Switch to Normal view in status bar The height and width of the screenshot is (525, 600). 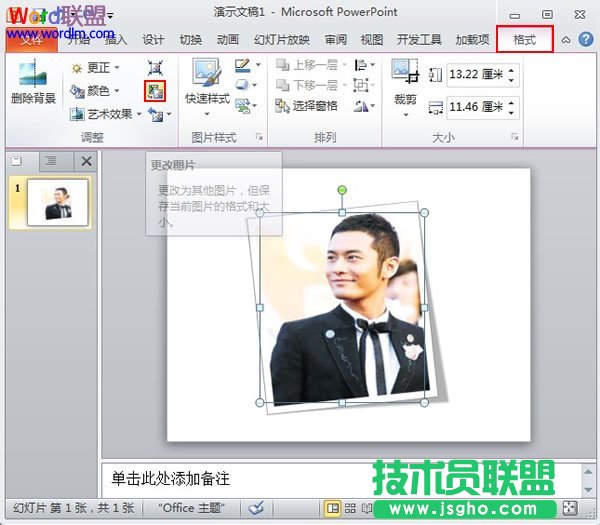click(331, 508)
